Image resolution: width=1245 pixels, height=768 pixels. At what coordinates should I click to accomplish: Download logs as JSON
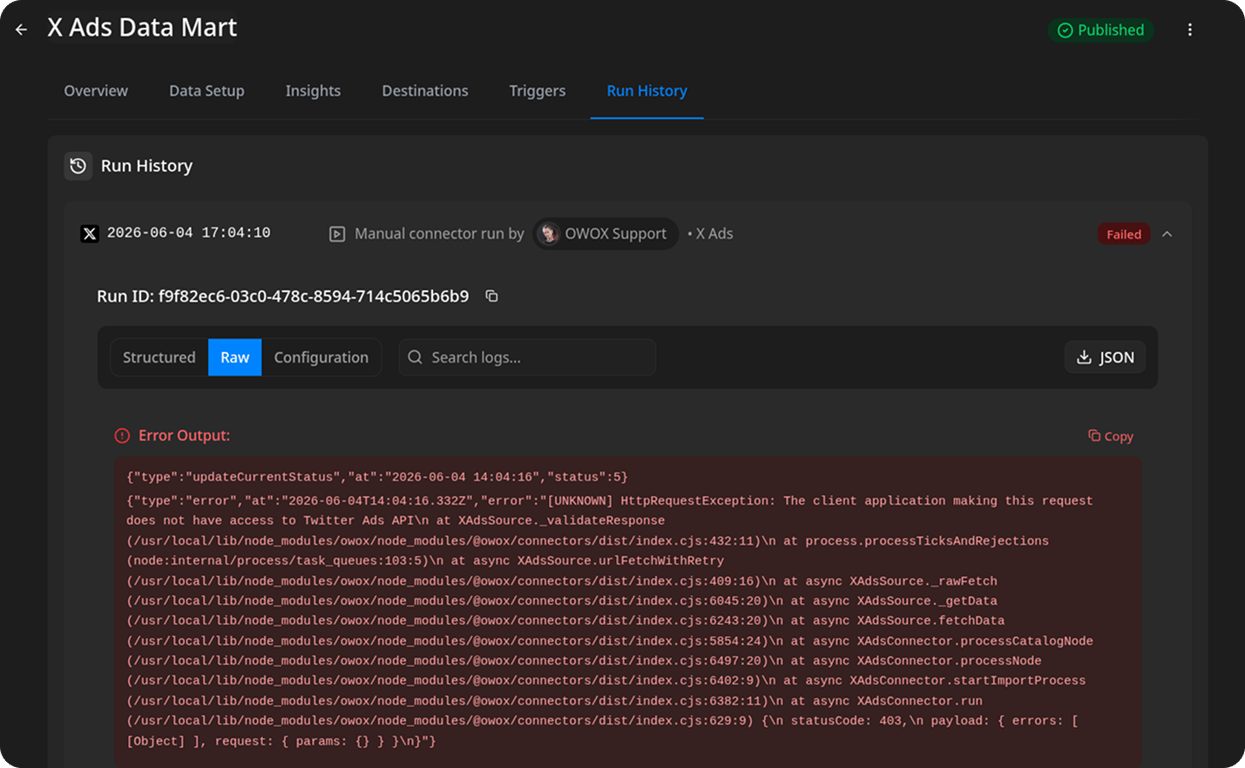tap(1105, 357)
